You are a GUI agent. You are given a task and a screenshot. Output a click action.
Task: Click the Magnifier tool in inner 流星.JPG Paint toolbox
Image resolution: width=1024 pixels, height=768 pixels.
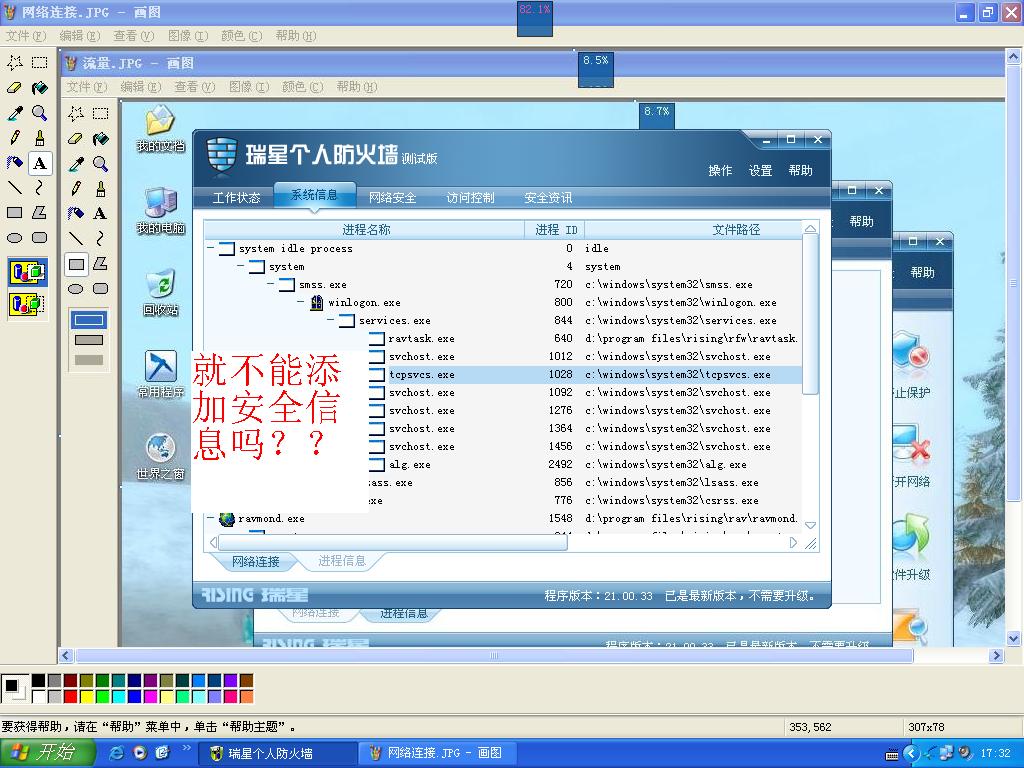(x=101, y=163)
